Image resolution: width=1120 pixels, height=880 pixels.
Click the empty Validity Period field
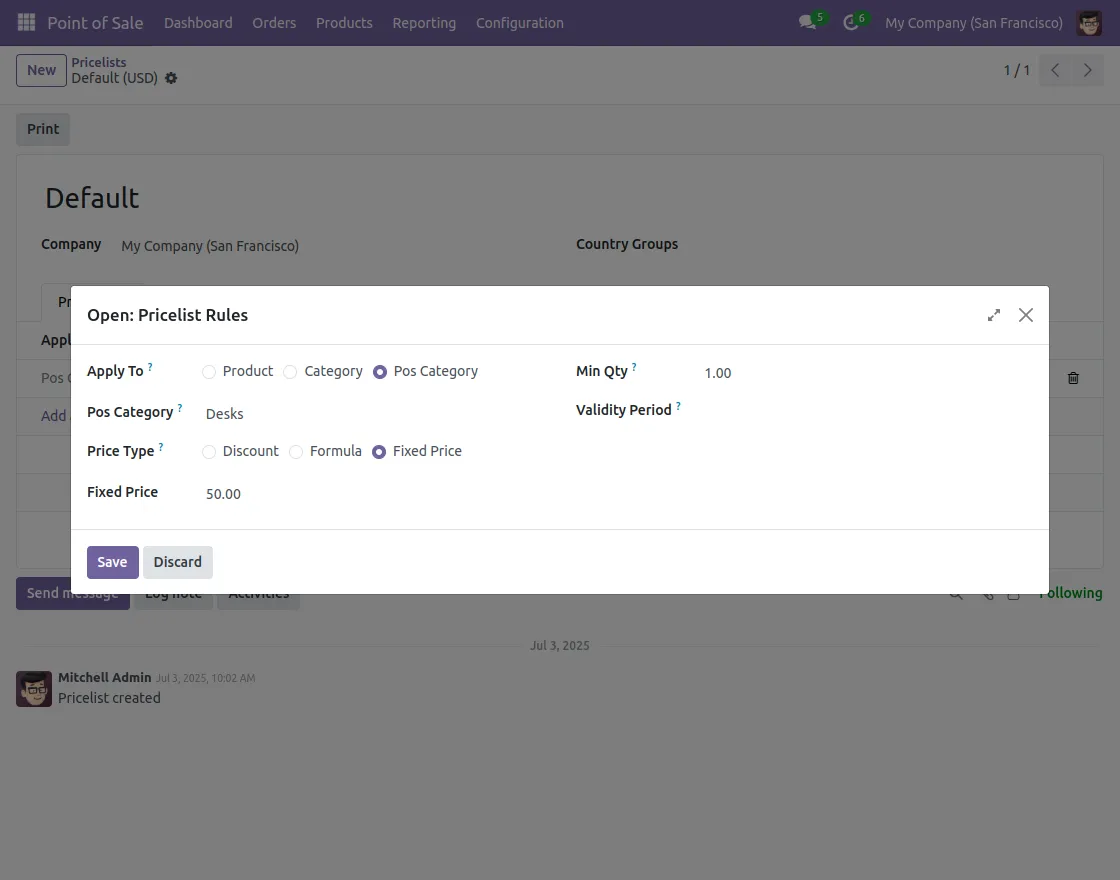point(868,410)
